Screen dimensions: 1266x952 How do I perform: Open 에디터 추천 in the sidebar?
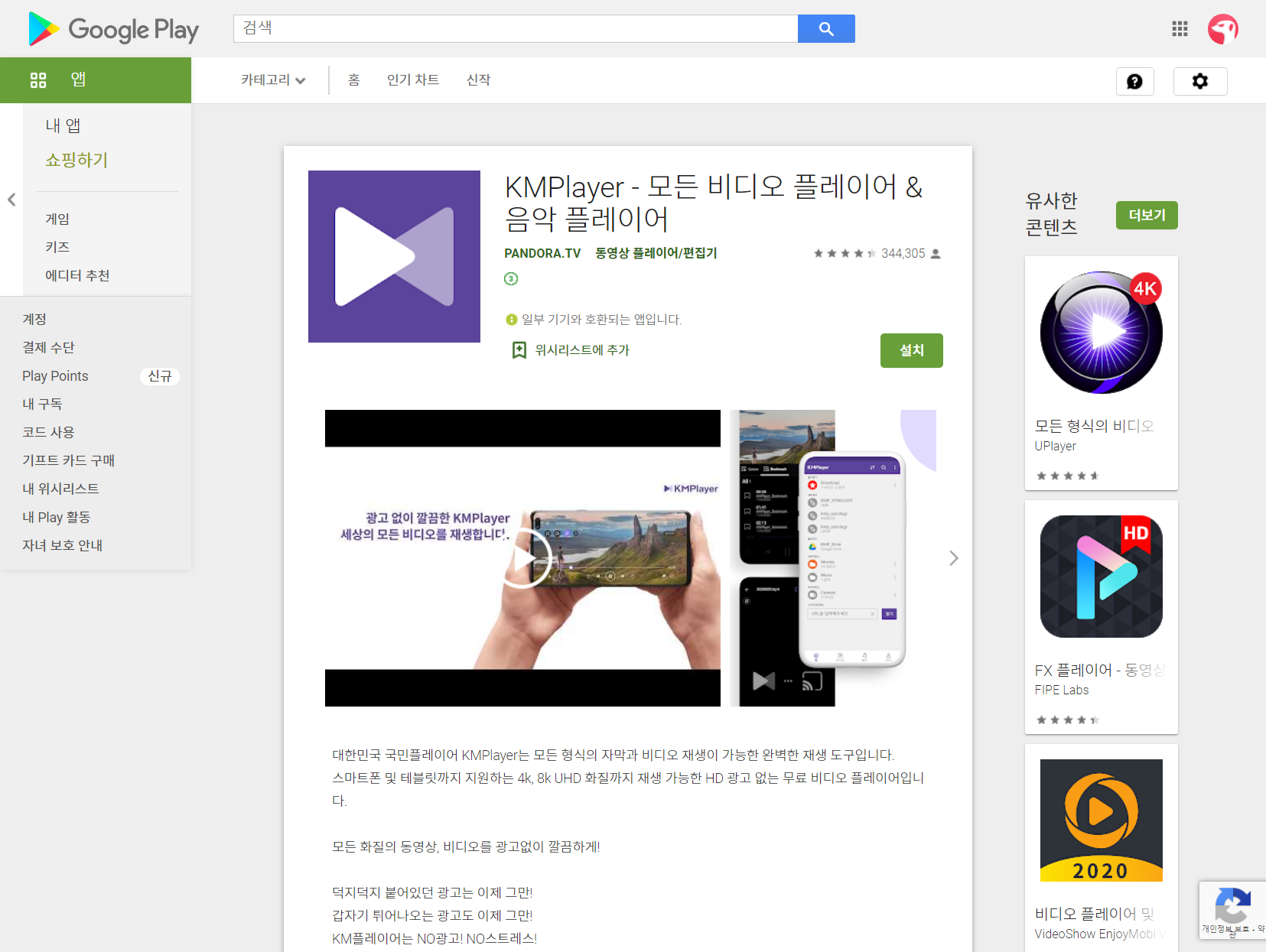pyautogui.click(x=77, y=275)
